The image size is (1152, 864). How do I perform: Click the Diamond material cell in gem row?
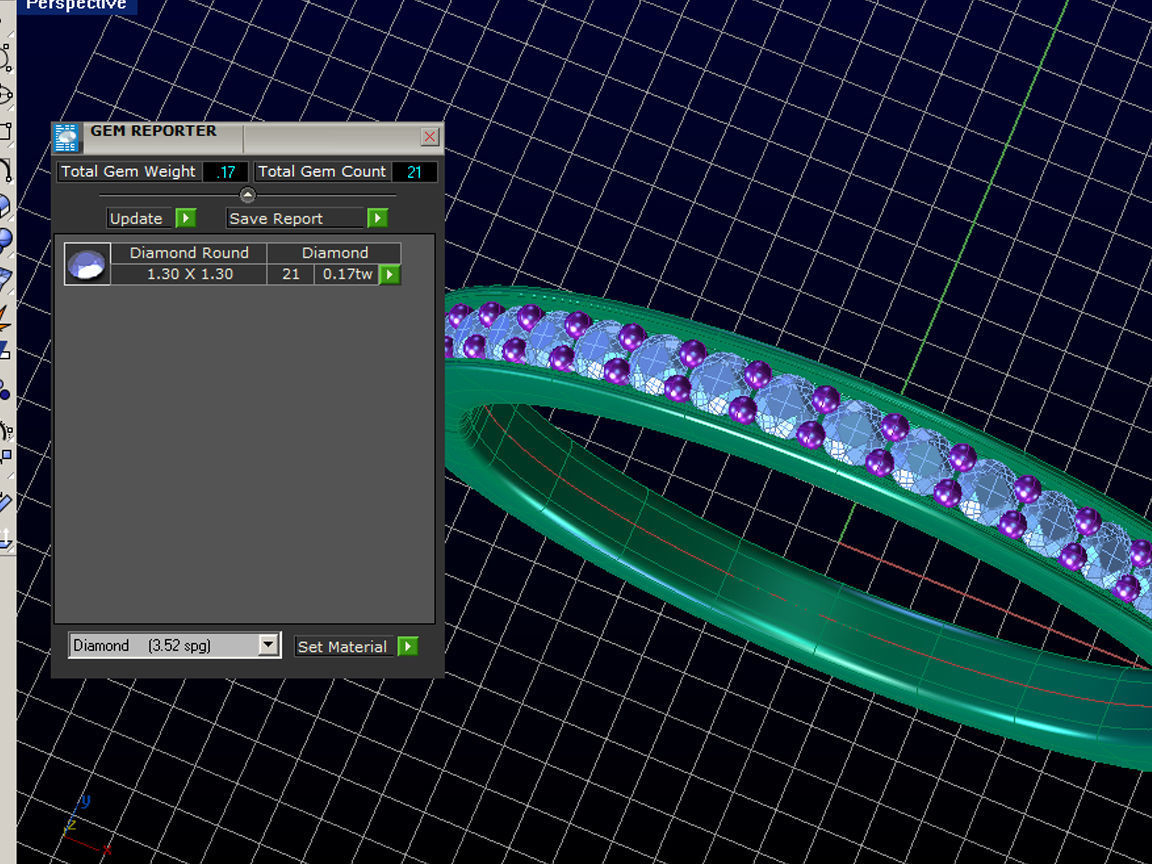pyautogui.click(x=335, y=253)
